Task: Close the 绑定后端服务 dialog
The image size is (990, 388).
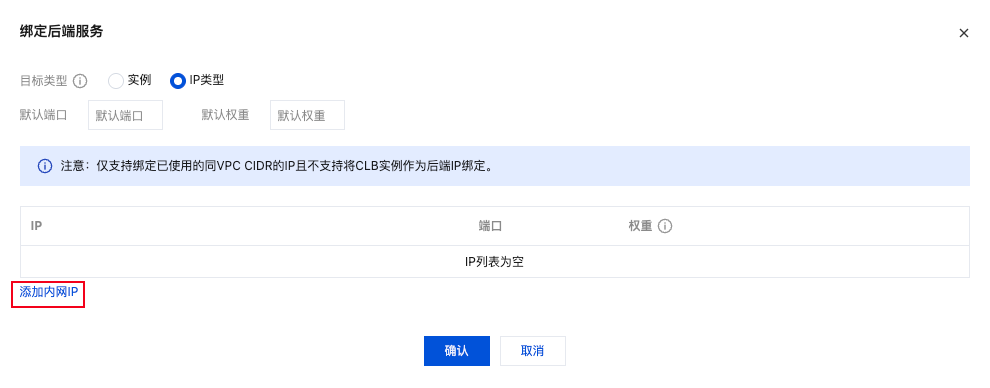Action: [x=963, y=33]
